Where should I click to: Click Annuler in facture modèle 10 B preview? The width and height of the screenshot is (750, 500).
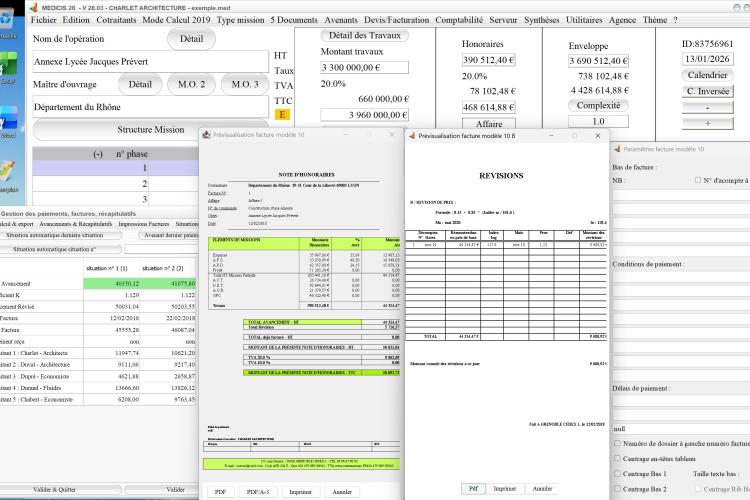click(542, 489)
